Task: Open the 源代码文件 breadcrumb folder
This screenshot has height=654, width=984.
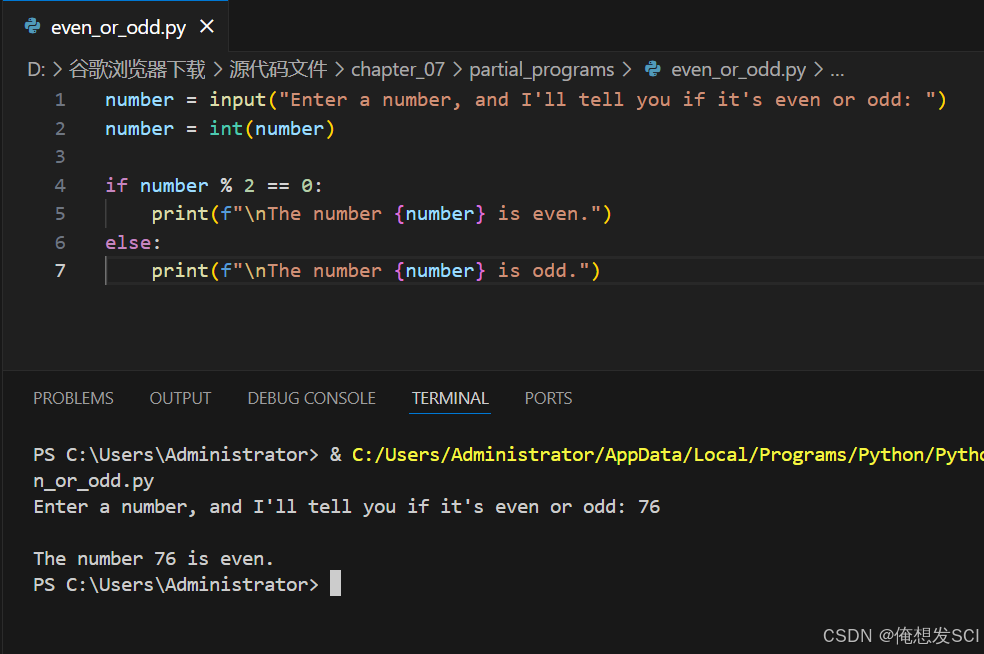Action: [x=278, y=70]
